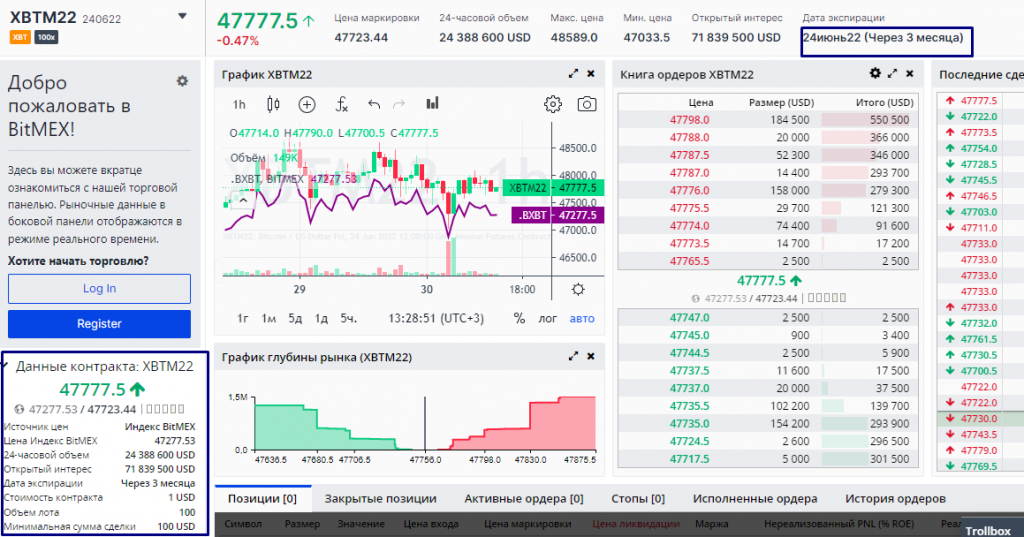Toggle auto scale (авто) on chart
The image size is (1024, 537).
(581, 318)
